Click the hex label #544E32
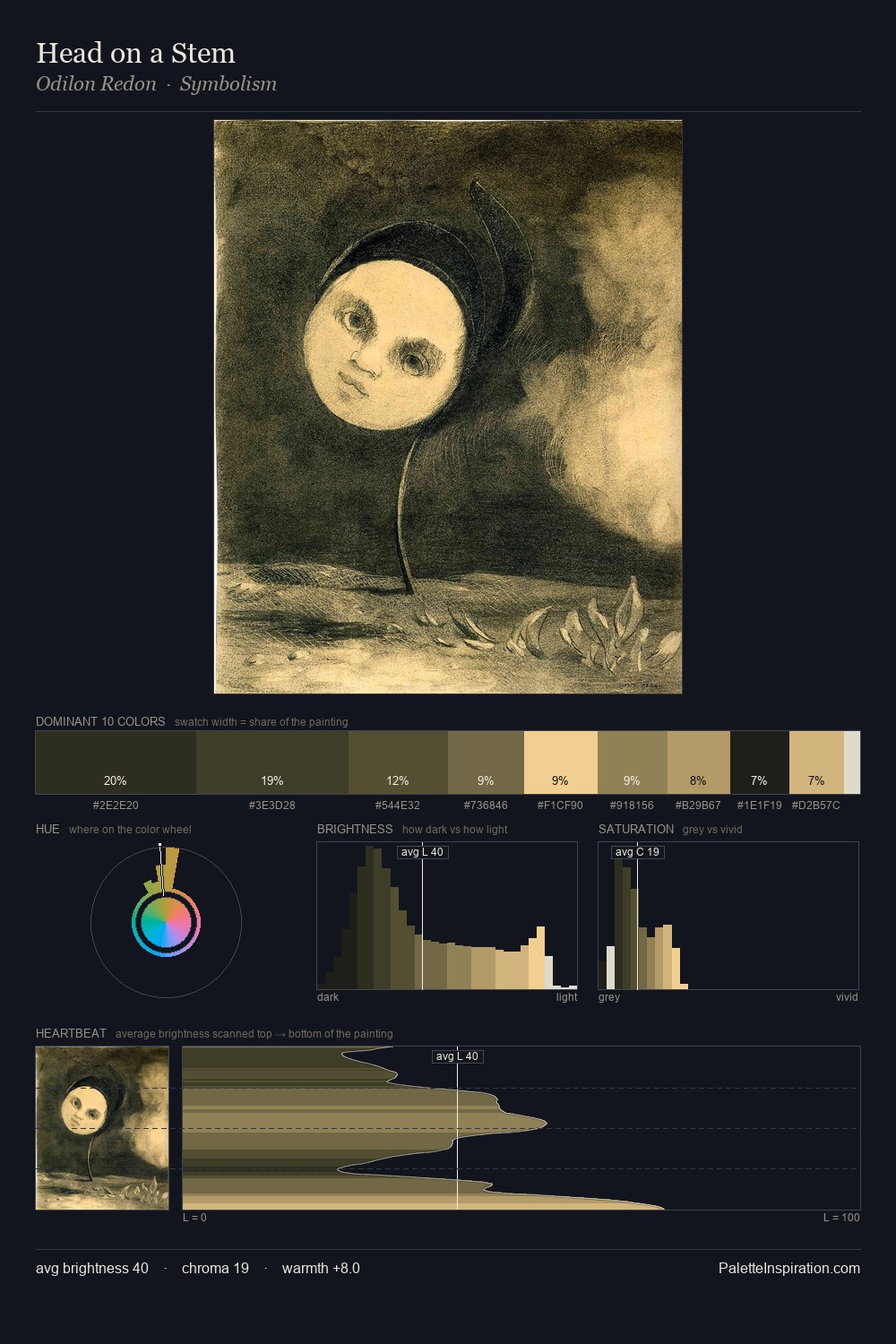The width and height of the screenshot is (896, 1344). tap(398, 806)
